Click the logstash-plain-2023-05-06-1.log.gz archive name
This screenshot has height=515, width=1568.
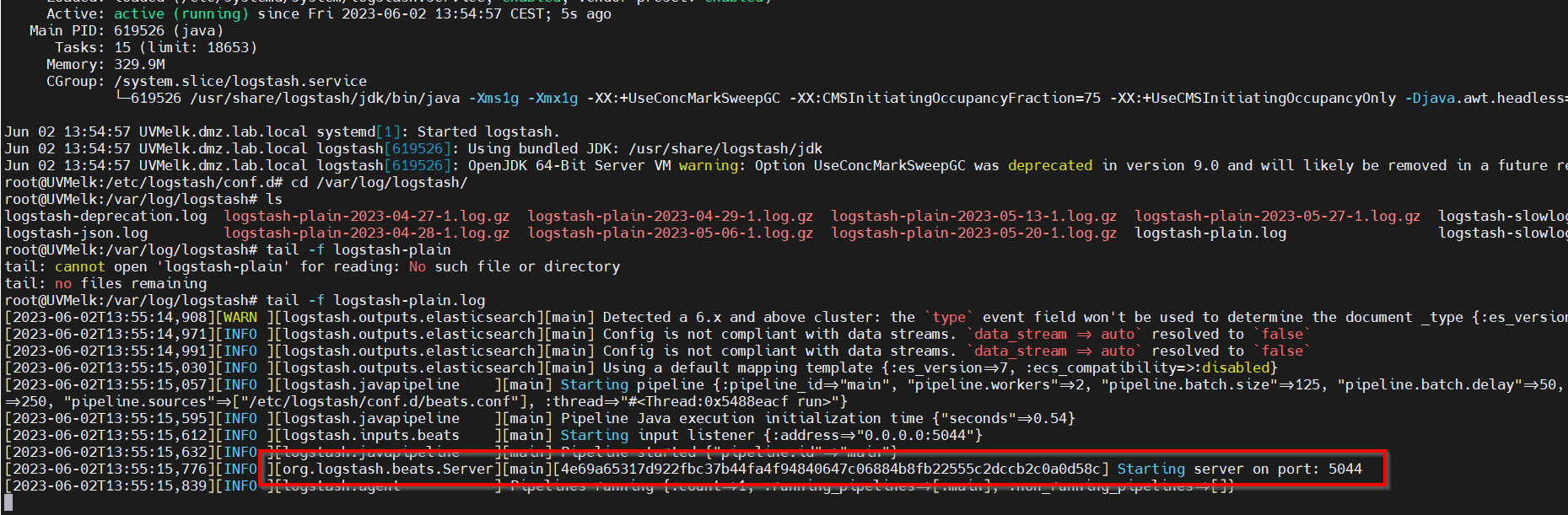tap(670, 233)
